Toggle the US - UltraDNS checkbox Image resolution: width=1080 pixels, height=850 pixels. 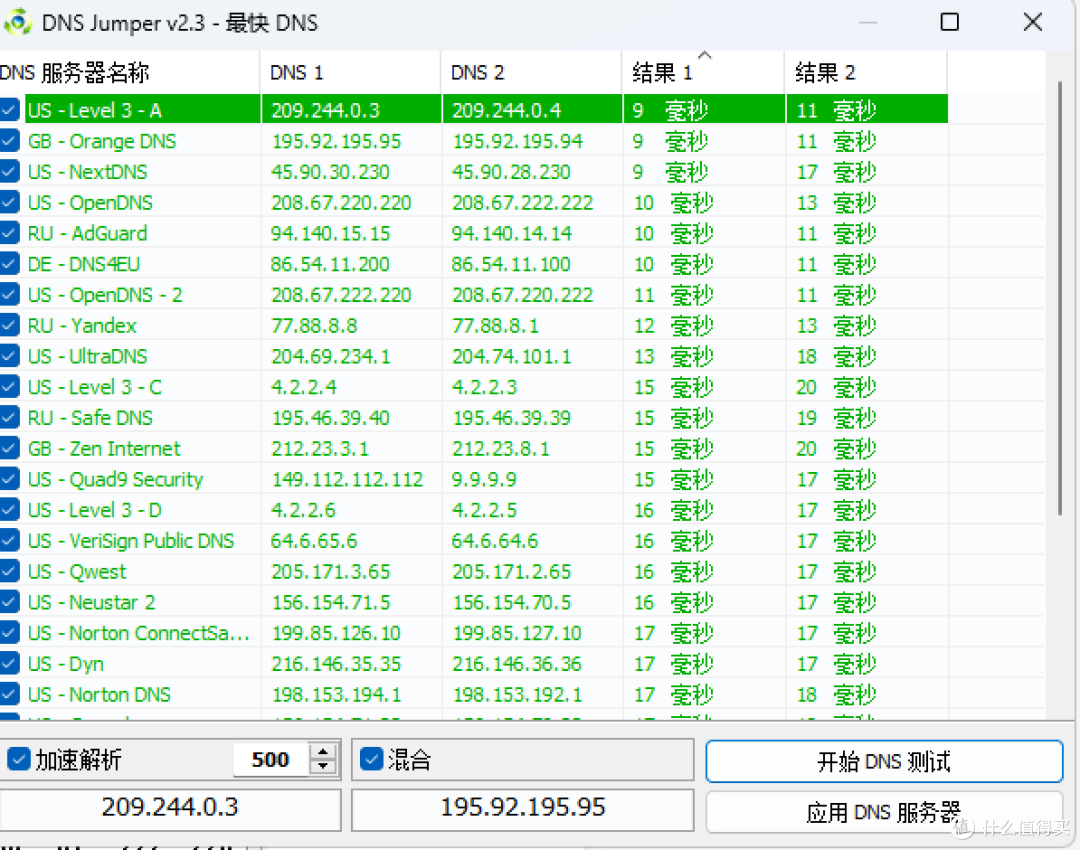click(9, 356)
